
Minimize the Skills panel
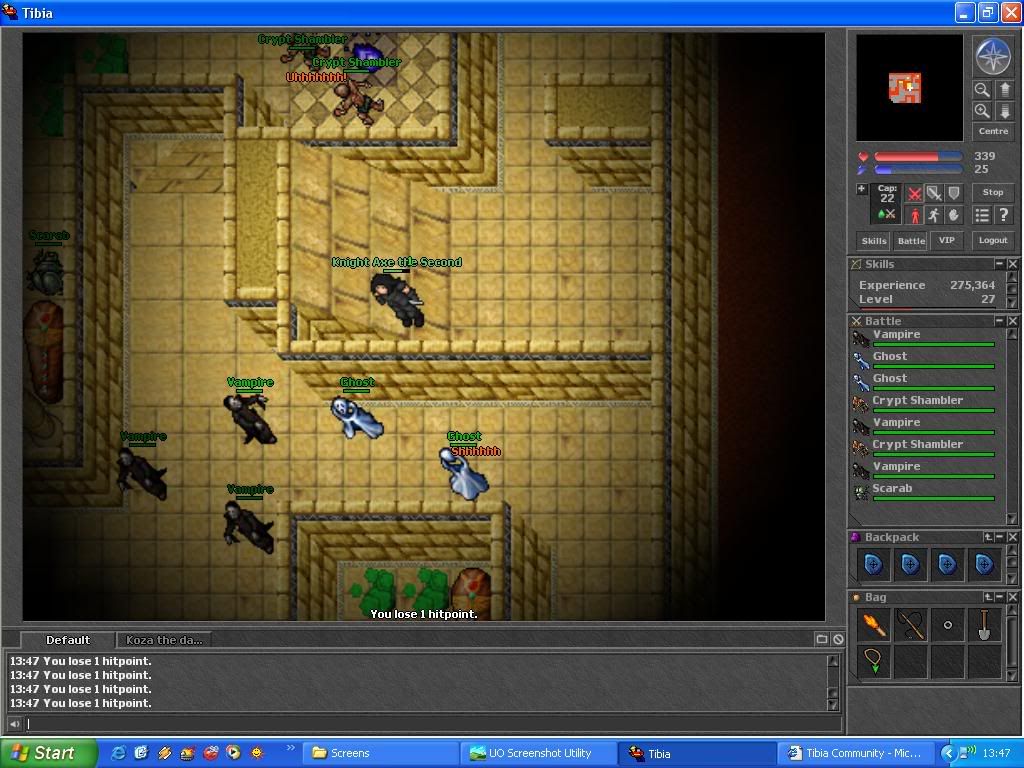[999, 264]
